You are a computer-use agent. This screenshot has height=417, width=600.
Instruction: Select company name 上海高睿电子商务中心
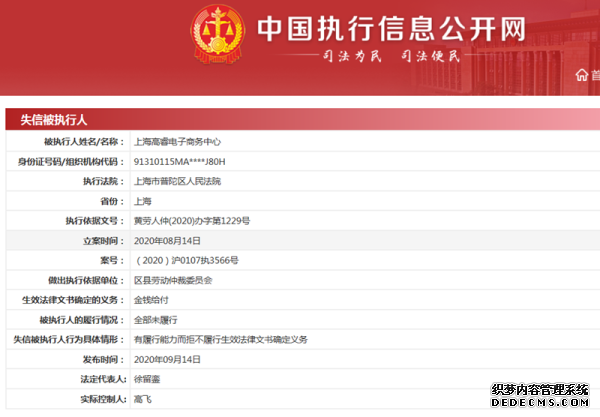[177, 142]
